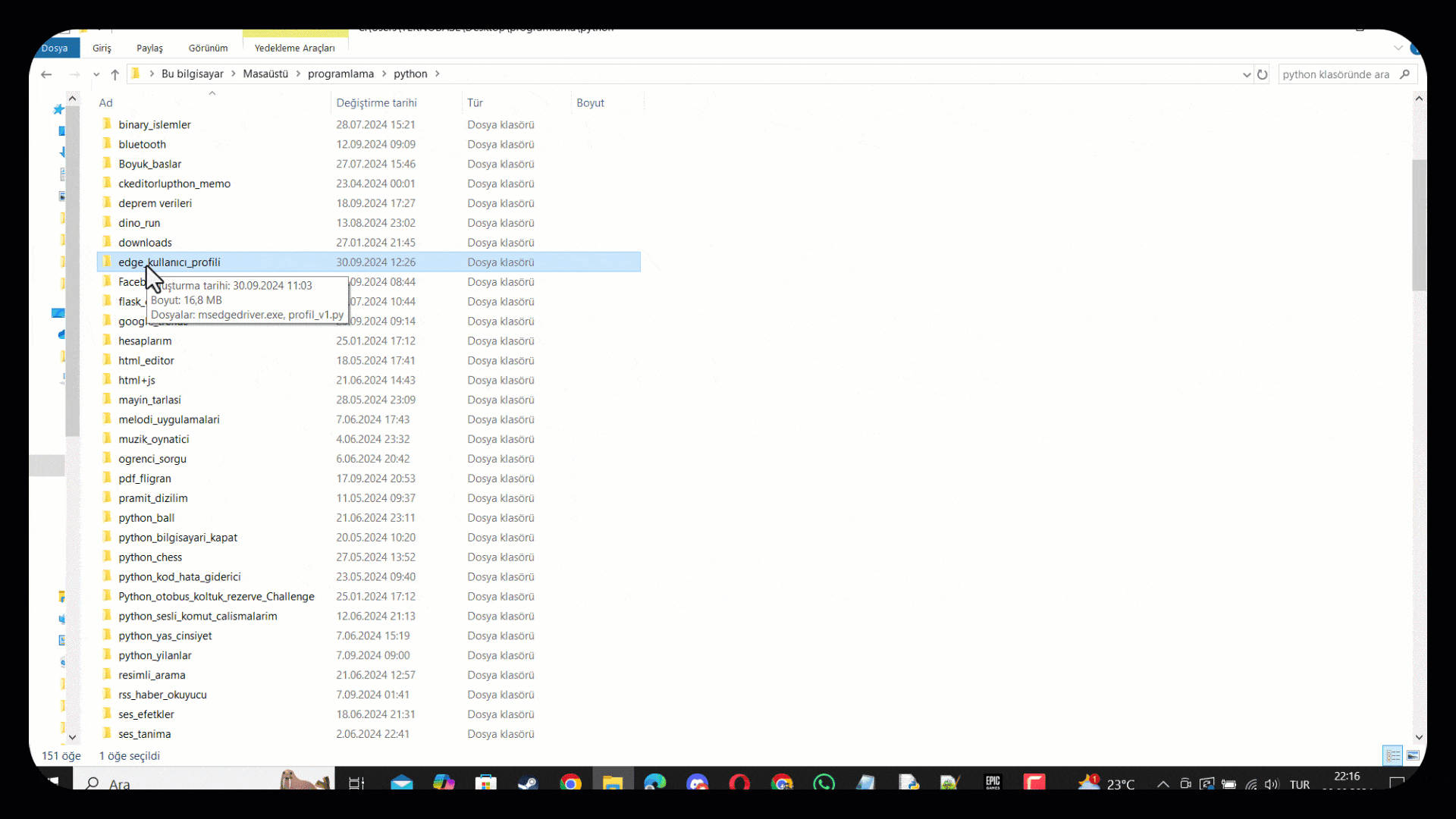Switch to details view layout icon
Screen dimensions: 1456x819
[1393, 755]
